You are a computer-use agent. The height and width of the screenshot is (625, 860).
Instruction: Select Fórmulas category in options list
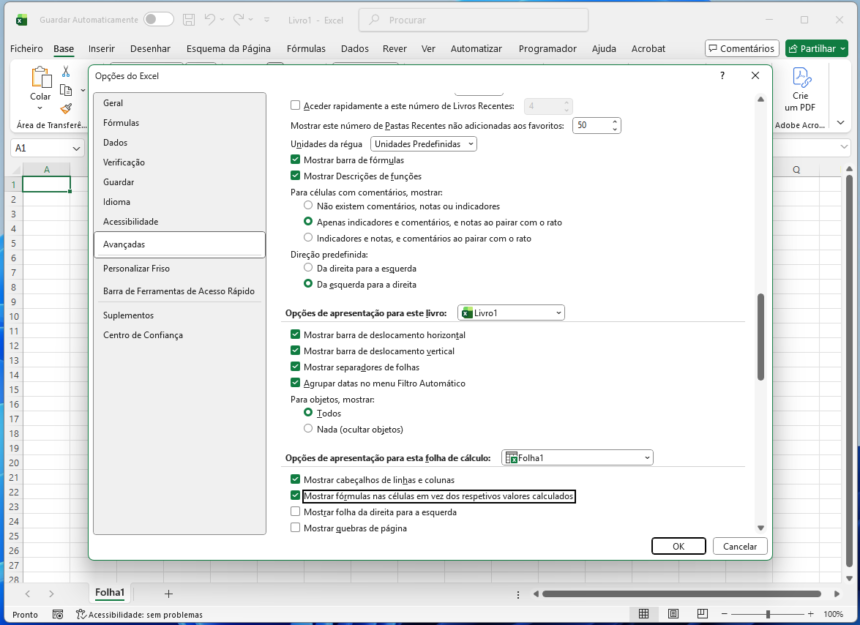121,123
